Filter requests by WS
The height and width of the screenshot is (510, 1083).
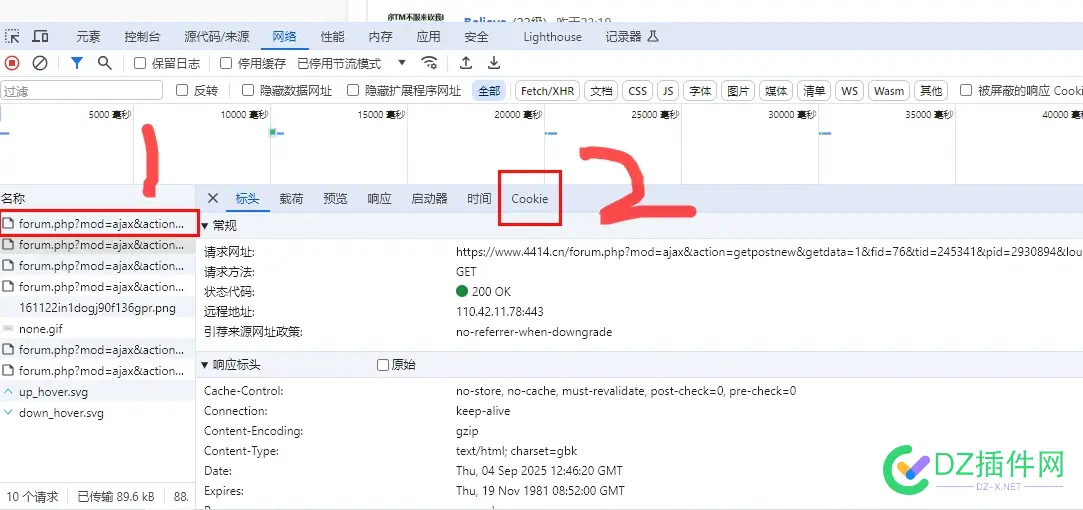[850, 91]
